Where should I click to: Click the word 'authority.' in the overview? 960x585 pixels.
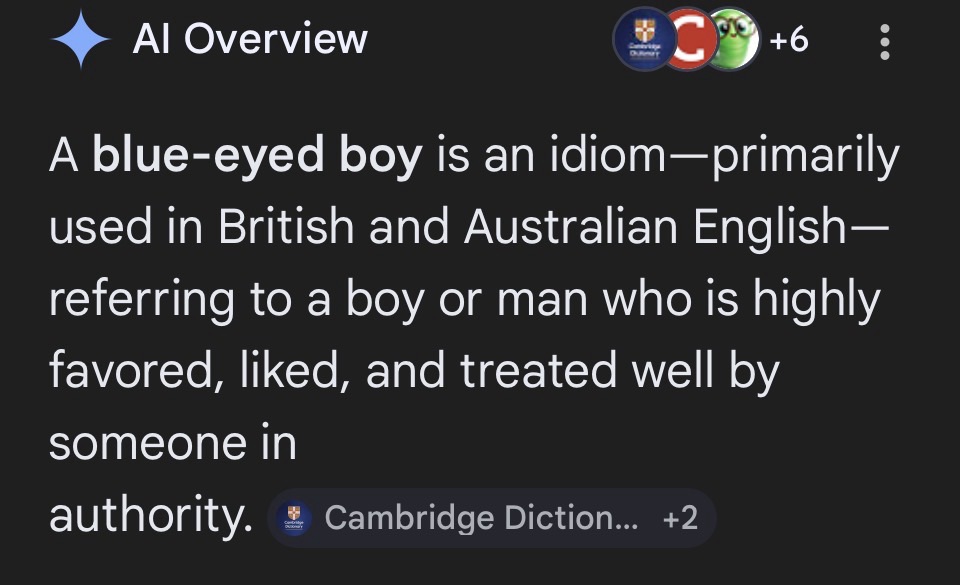150,516
